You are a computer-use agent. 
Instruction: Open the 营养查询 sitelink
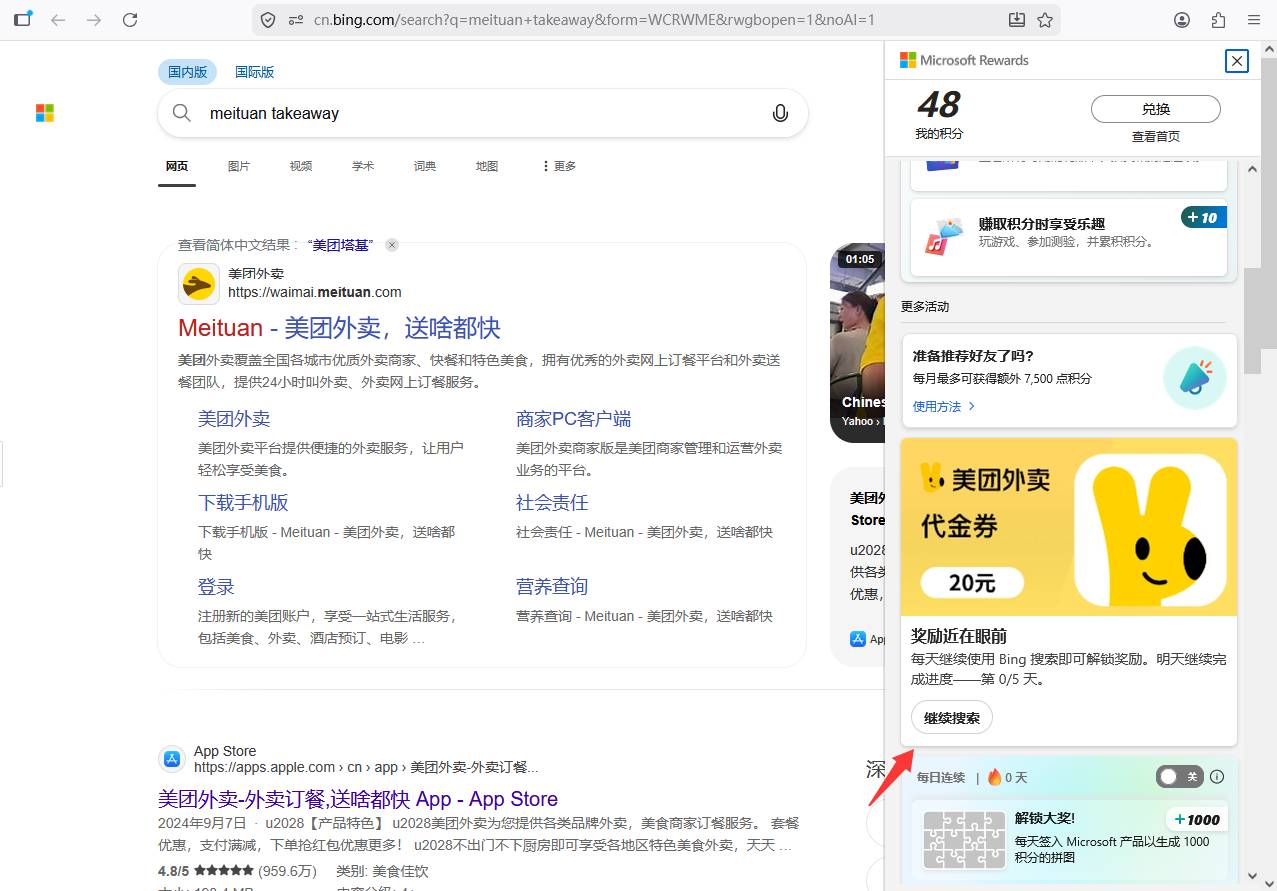tap(552, 587)
